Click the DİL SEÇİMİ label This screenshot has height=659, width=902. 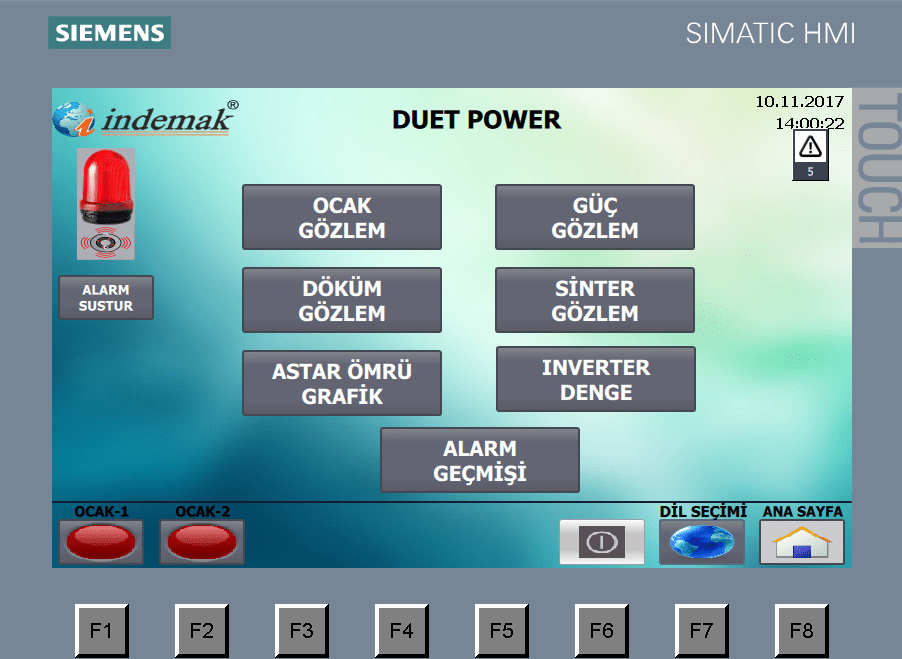[x=703, y=511]
